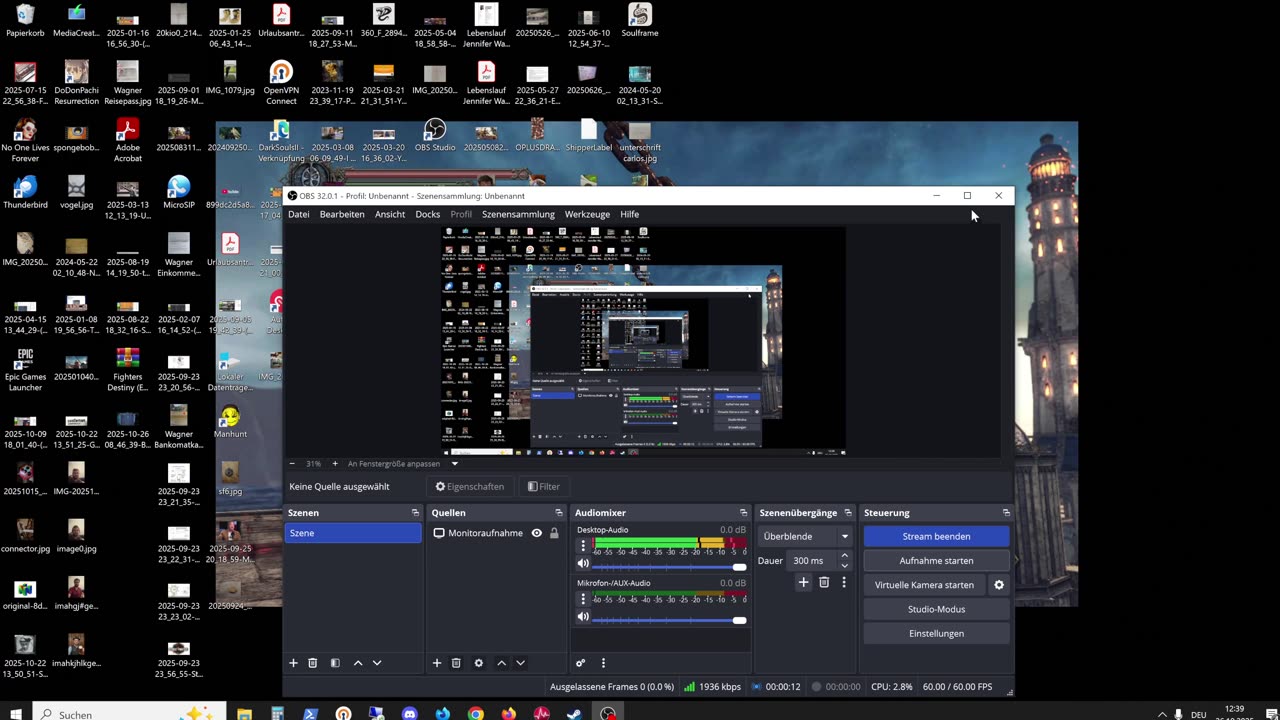Open the Werkzeuge menu
The image size is (1280, 720).
click(587, 214)
